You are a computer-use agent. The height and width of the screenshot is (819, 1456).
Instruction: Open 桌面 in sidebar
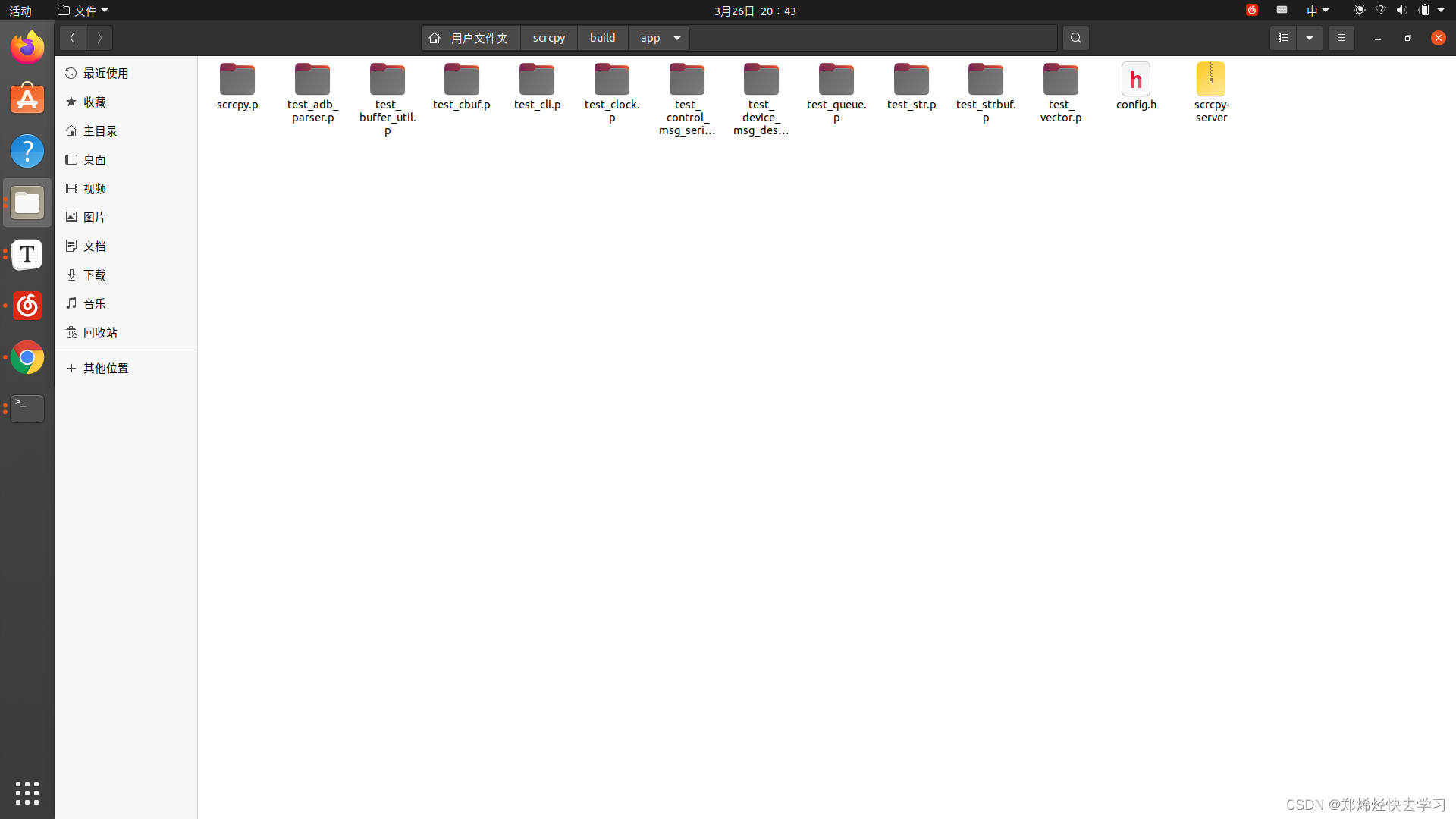tap(126, 160)
